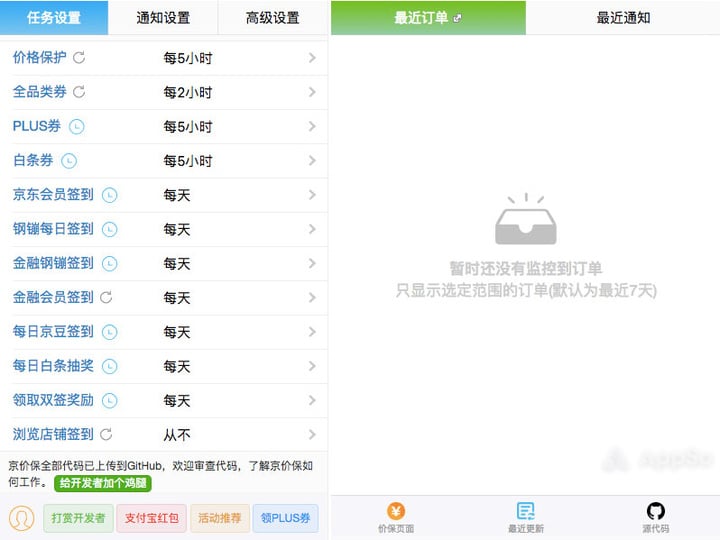Viewport: 720px width, 540px height.
Task: Open the 领取双签奖励 chevron
Action: 312,400
